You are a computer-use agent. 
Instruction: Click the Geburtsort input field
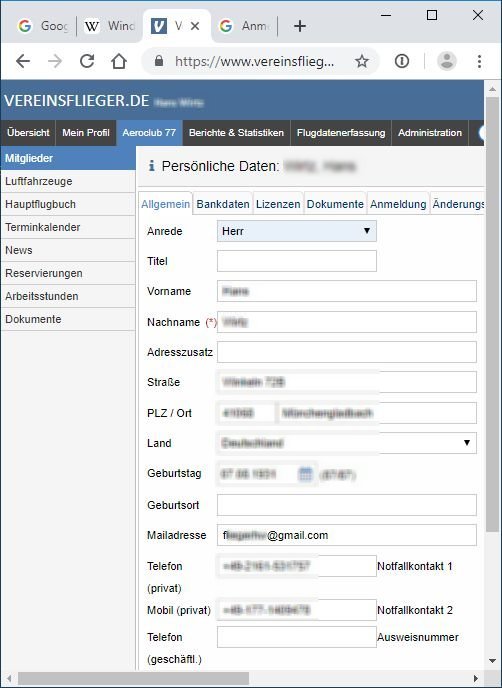[347, 505]
